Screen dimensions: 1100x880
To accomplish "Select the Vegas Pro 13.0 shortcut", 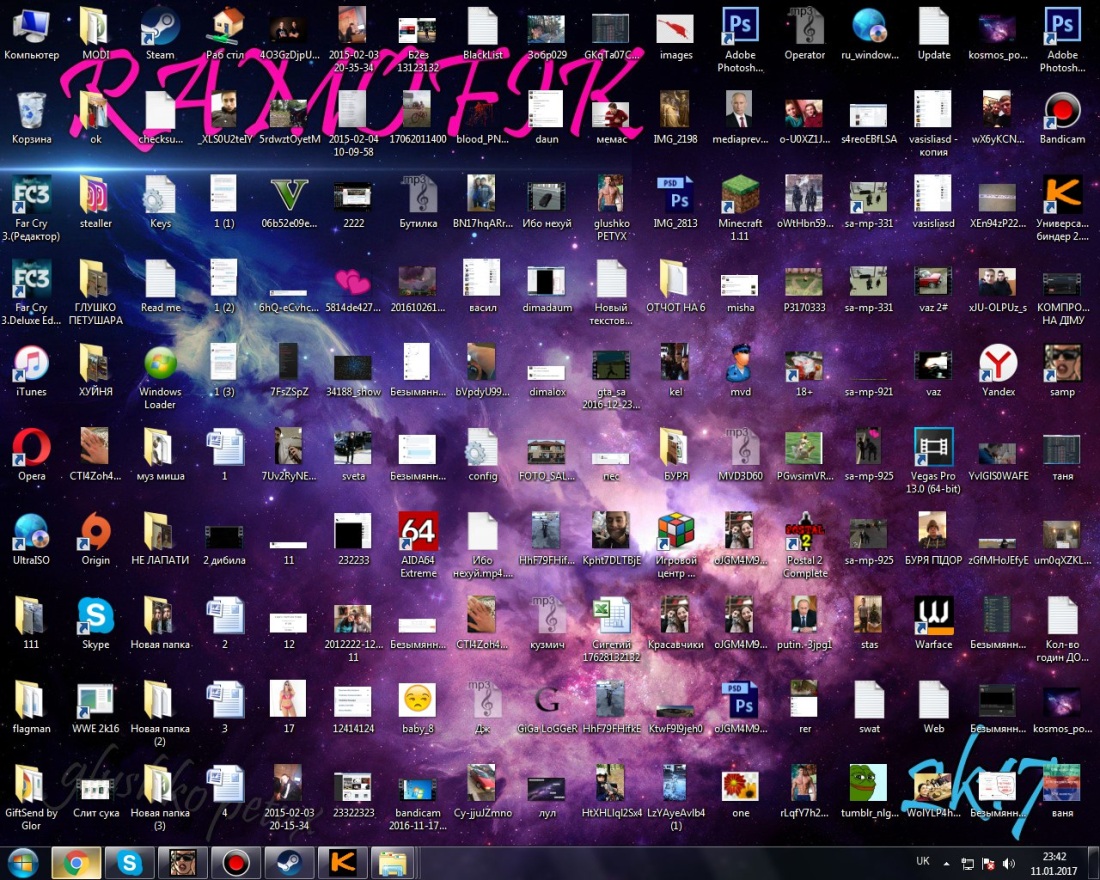I will (934, 448).
